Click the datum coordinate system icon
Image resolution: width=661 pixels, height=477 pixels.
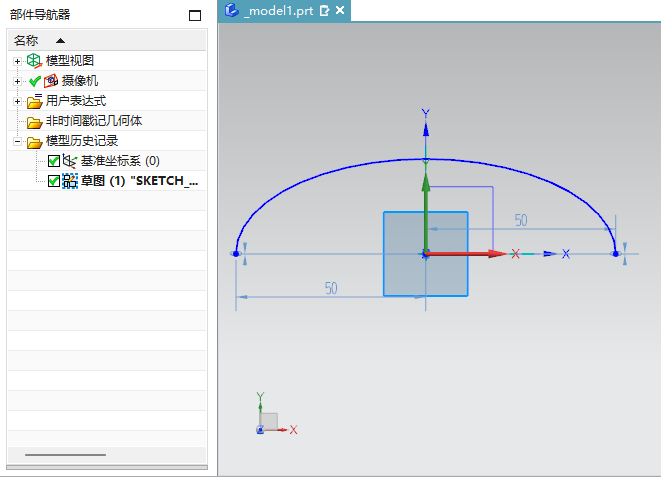pyautogui.click(x=70, y=161)
